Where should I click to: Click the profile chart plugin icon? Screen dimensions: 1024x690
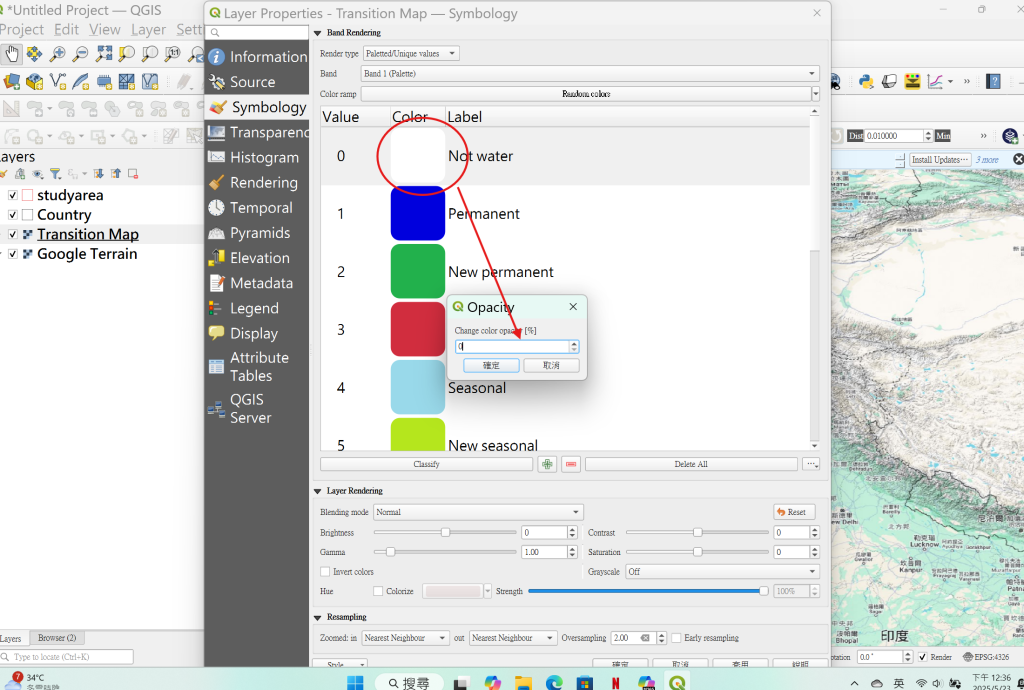[x=935, y=81]
